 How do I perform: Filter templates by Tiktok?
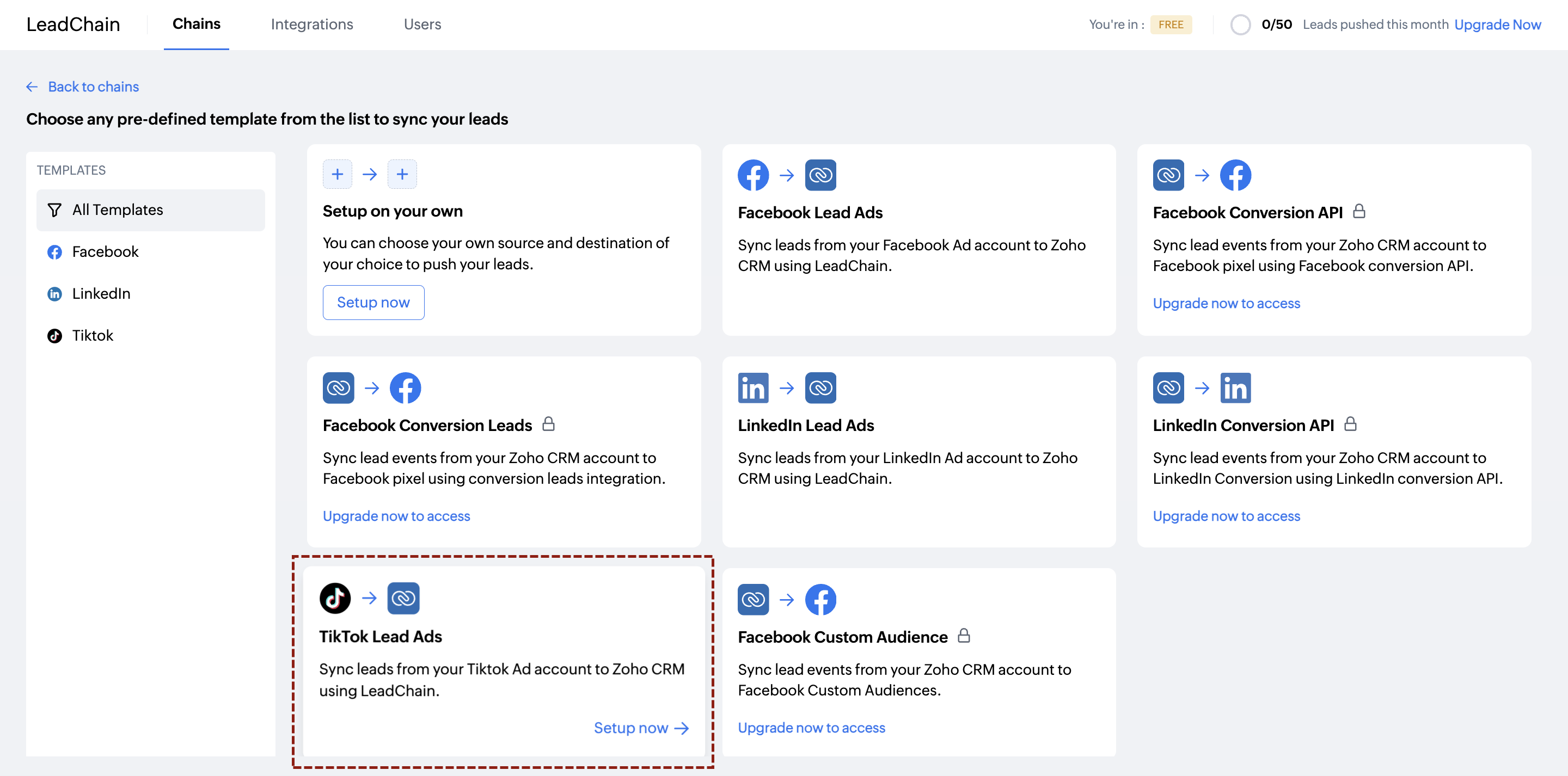(x=93, y=336)
